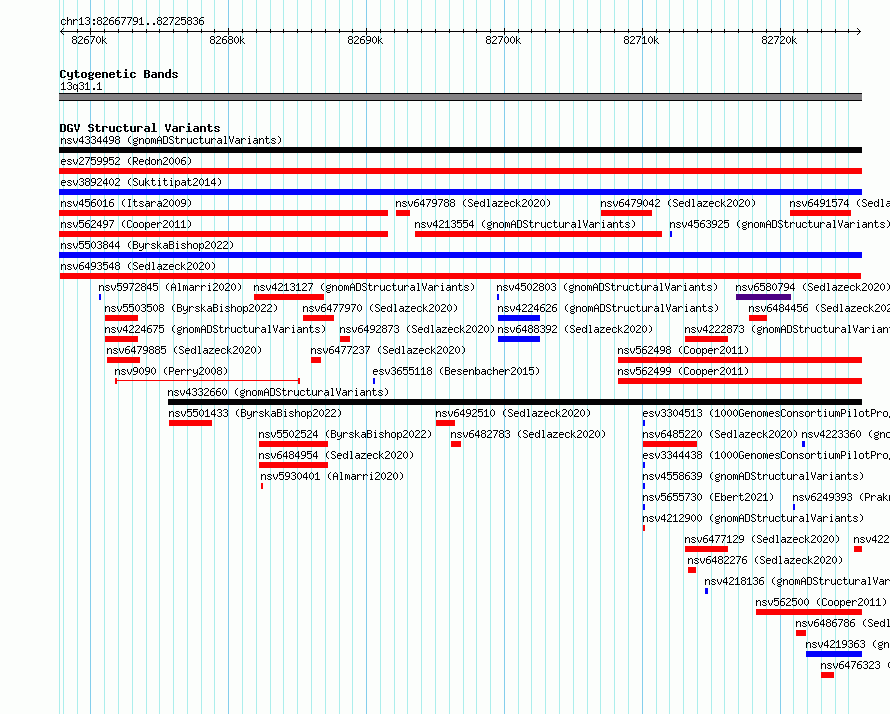Open nsv562497 (Cooper2011) variant

(x=126, y=224)
